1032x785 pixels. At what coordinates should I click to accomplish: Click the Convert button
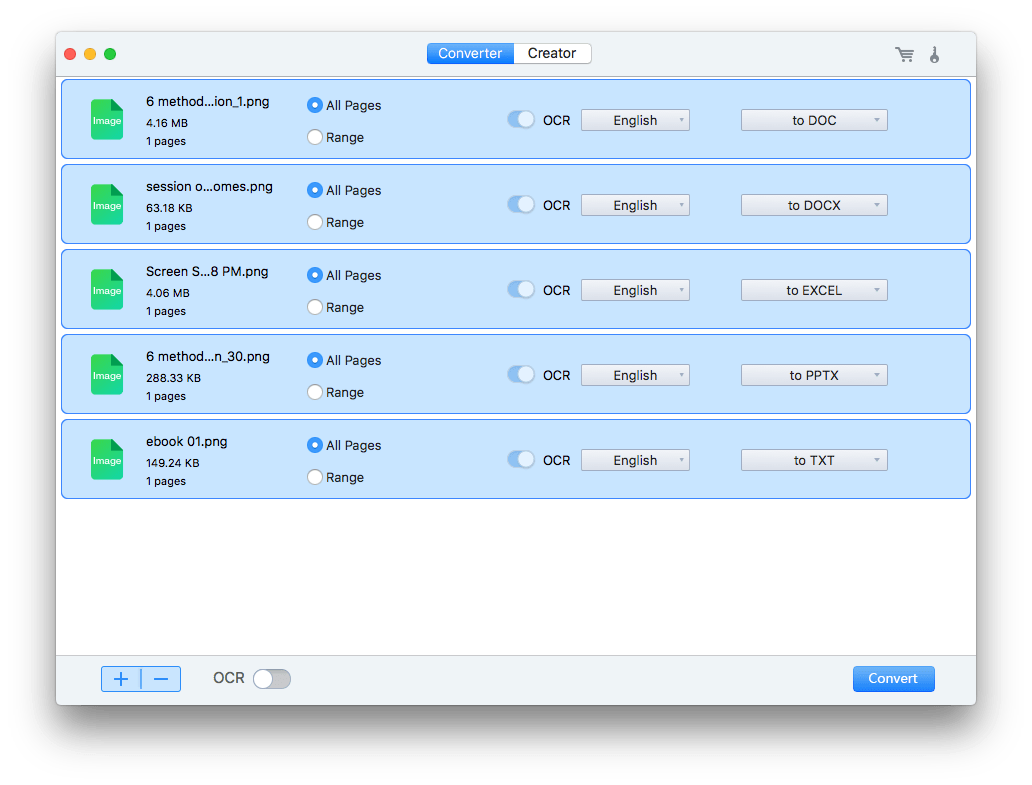[893, 678]
